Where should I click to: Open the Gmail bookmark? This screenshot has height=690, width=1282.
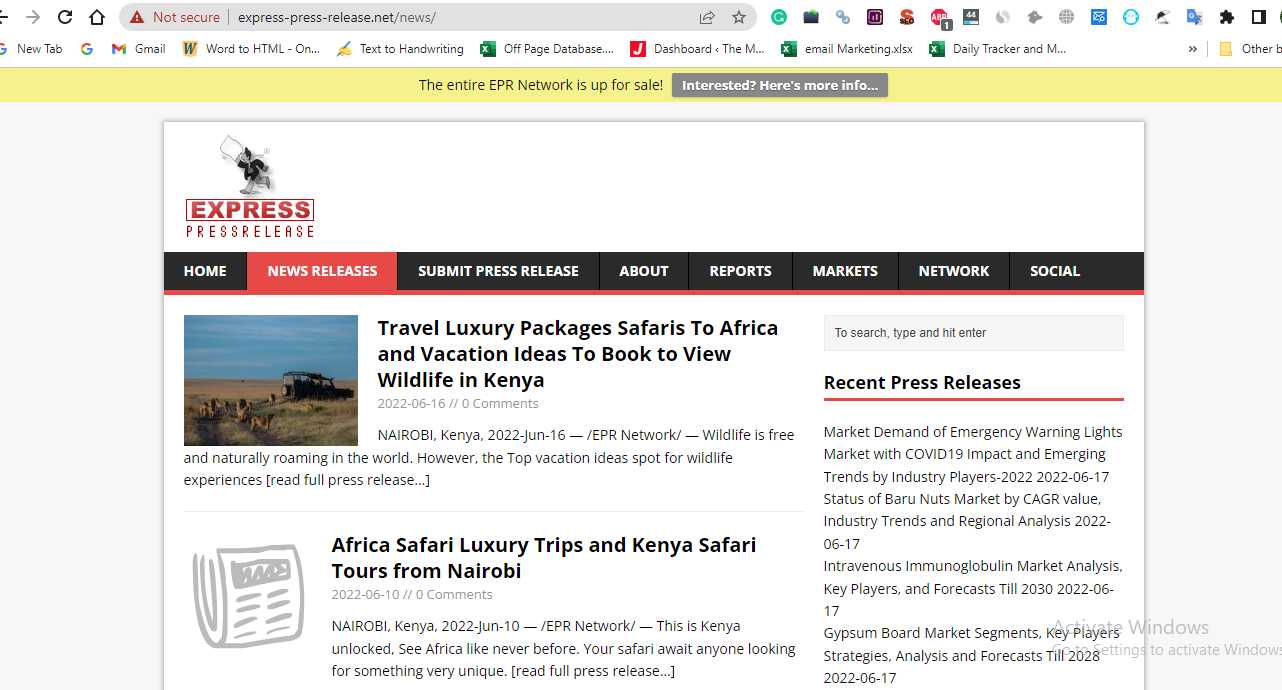tap(139, 48)
